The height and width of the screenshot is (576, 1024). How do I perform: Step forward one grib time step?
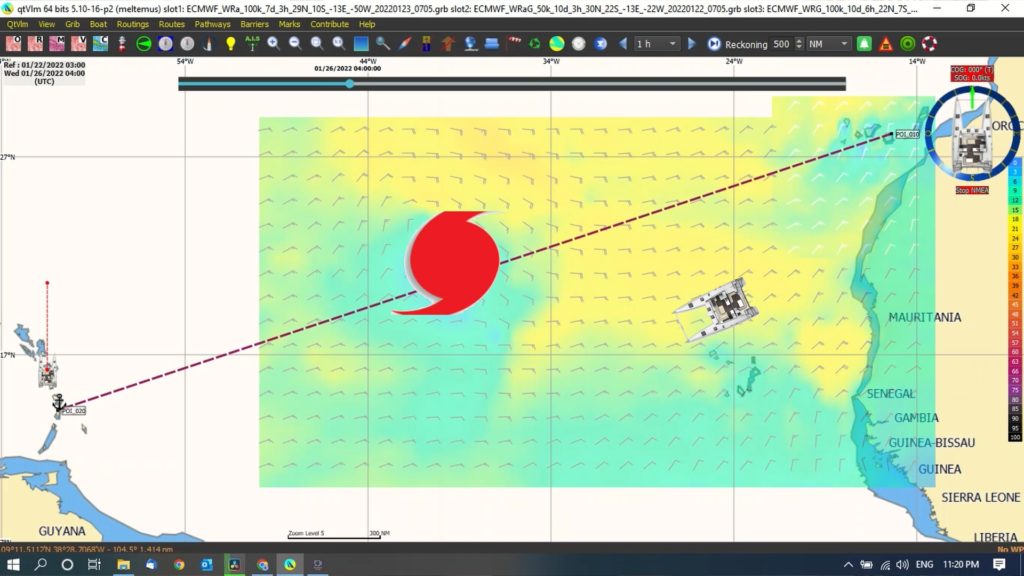pyautogui.click(x=691, y=44)
